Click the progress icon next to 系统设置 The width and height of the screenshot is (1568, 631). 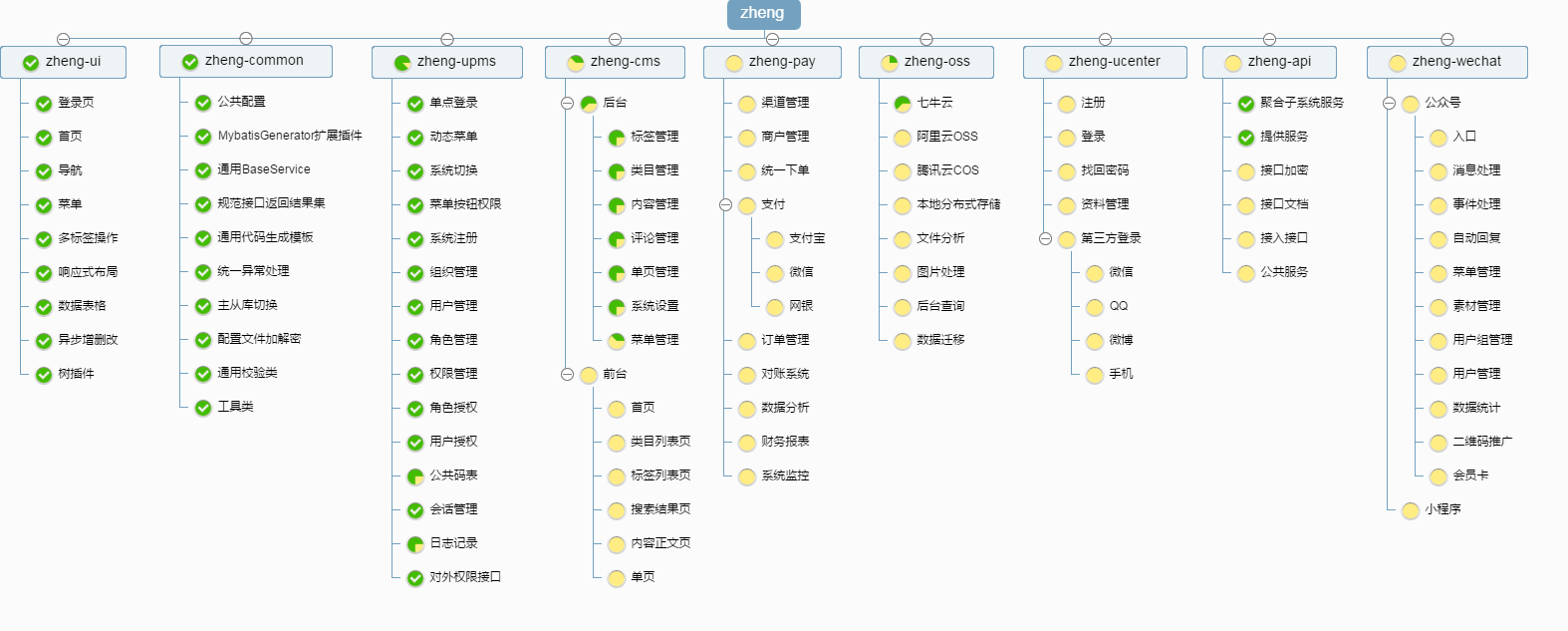pyautogui.click(x=617, y=307)
